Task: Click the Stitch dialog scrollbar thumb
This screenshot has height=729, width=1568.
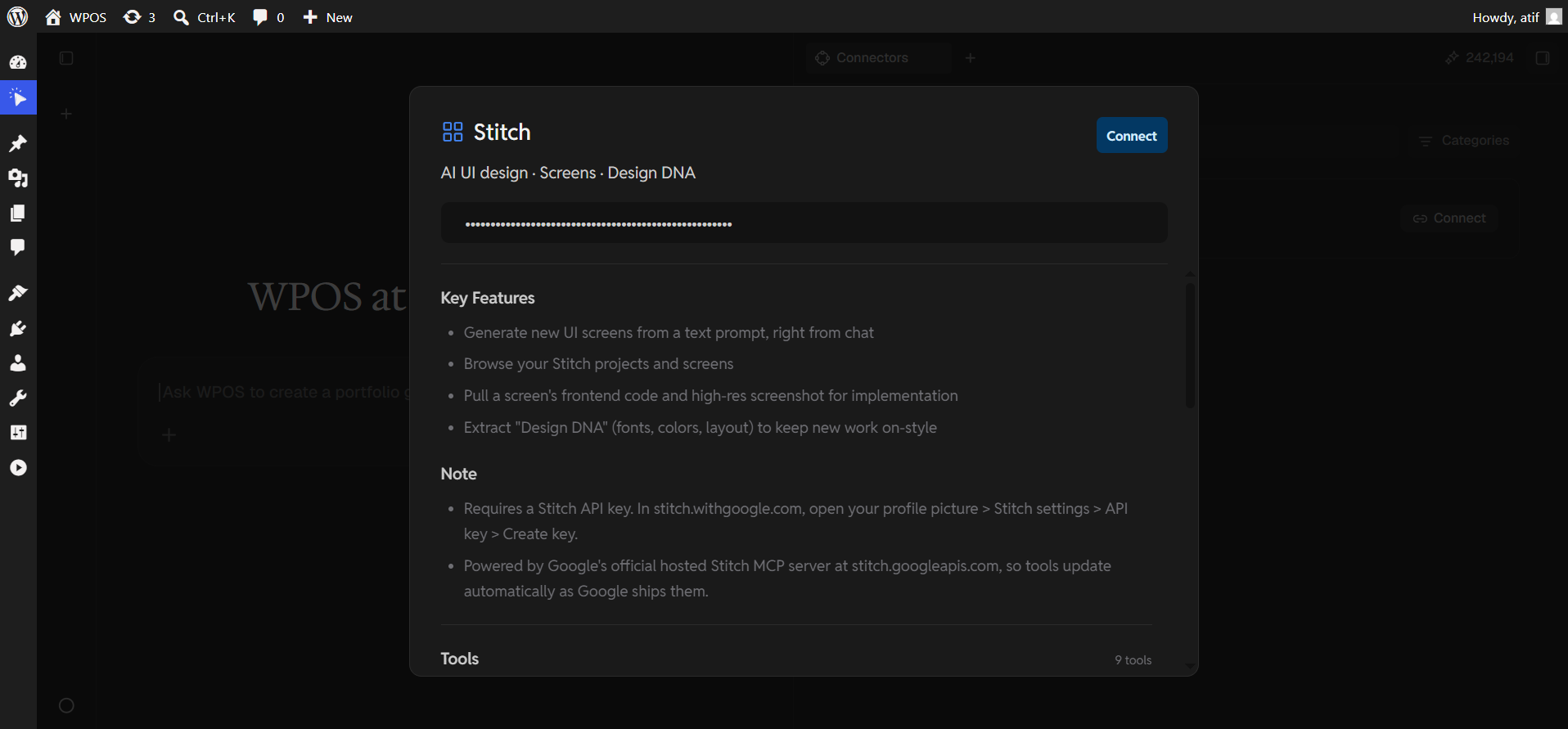Action: [1190, 345]
